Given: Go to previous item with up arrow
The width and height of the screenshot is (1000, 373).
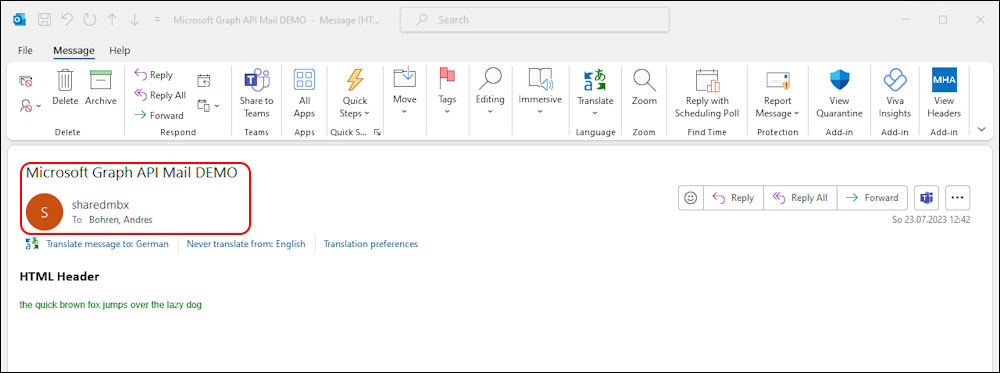Looking at the screenshot, I should point(112,20).
